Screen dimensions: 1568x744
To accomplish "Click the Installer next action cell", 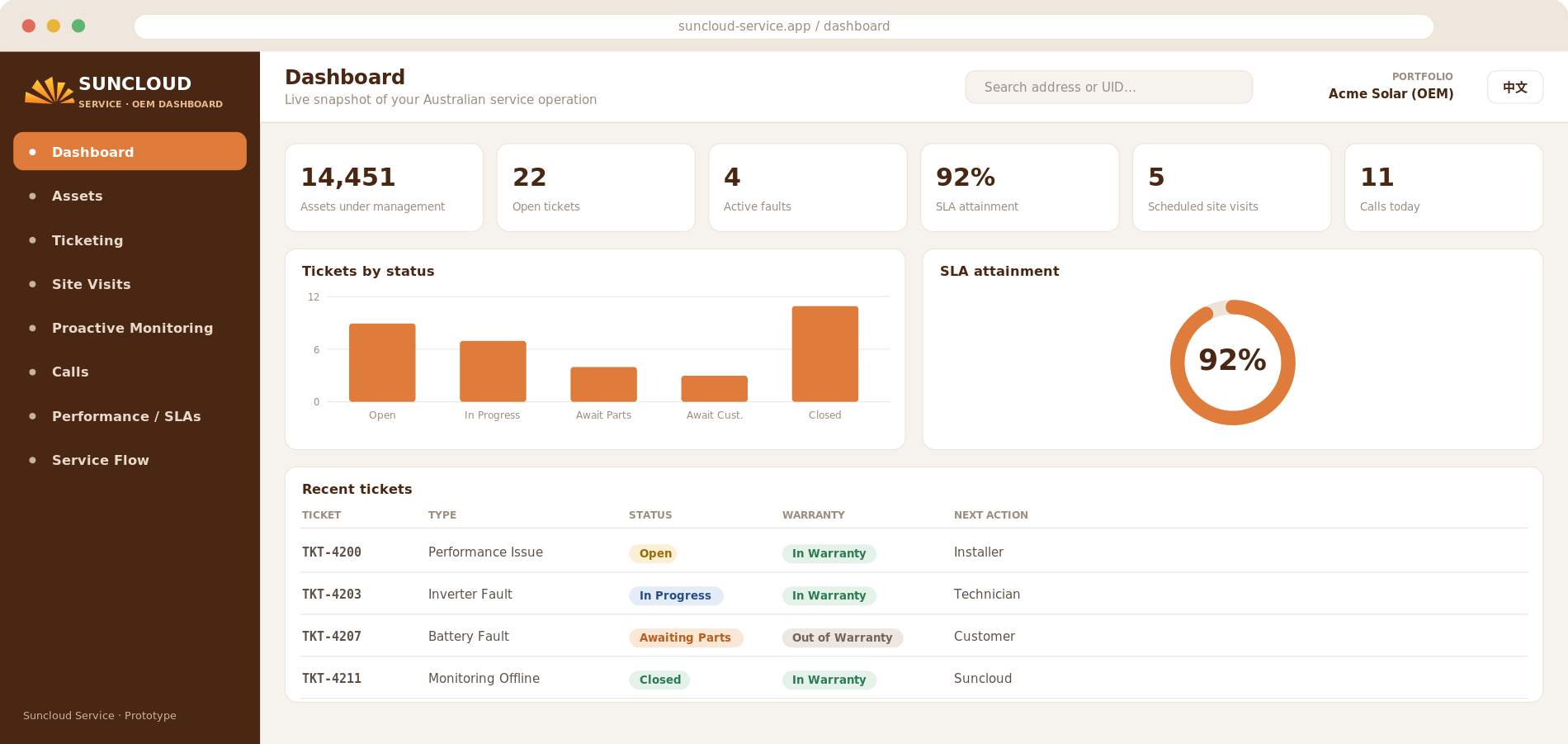I will [x=979, y=552].
